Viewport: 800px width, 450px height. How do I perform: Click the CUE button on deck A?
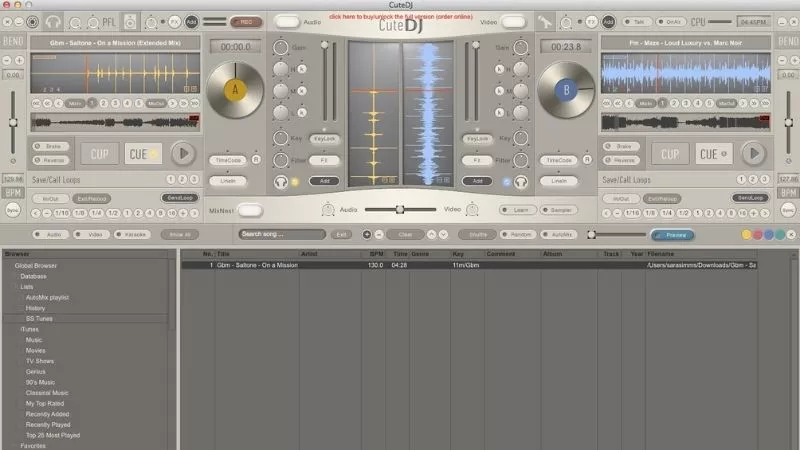143,154
